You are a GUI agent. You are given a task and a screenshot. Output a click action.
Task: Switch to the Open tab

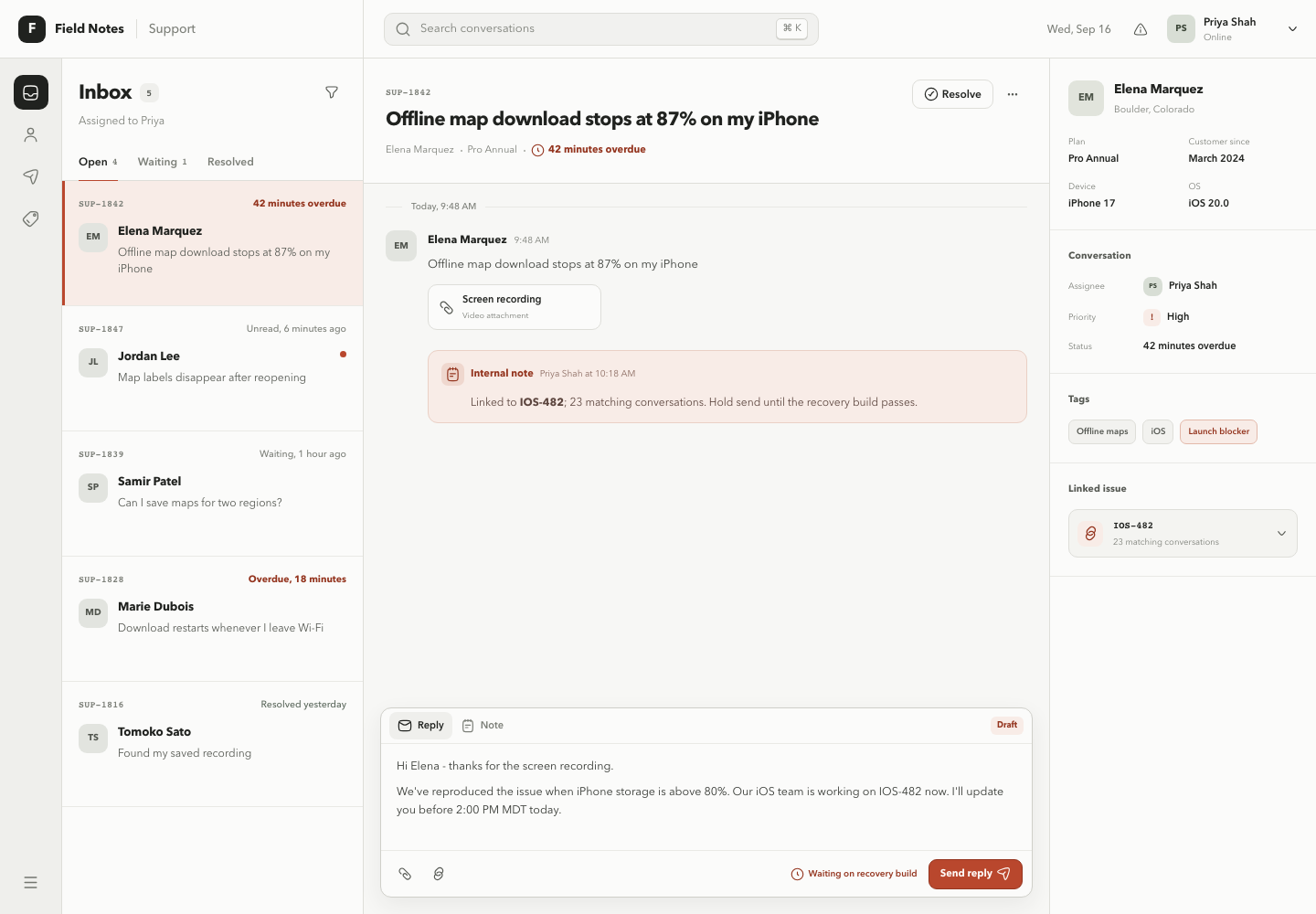98,162
